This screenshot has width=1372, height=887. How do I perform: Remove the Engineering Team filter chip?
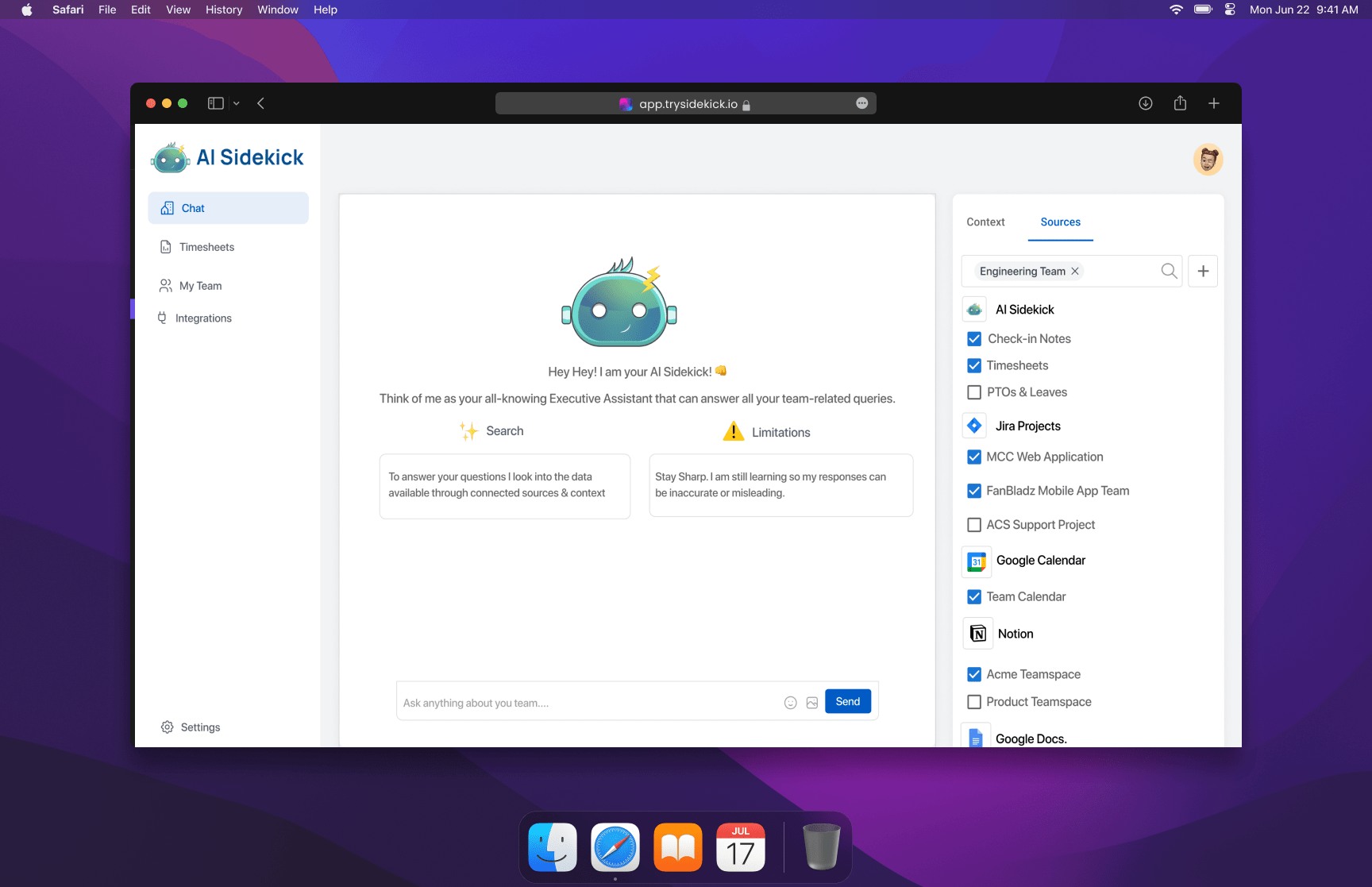click(1075, 272)
